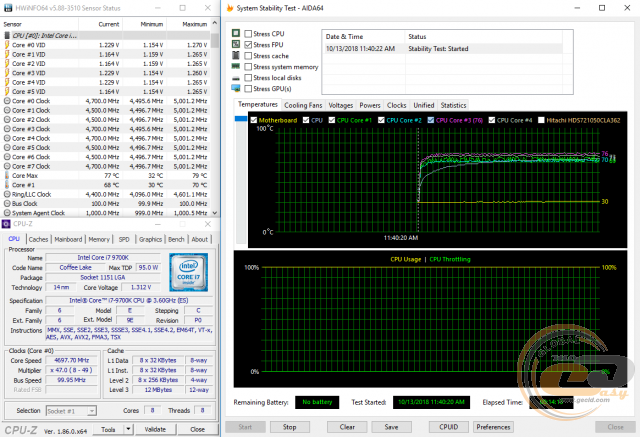Click the CPU chip icon beside Stress CPU
Viewport: 640px width, 437px height.
click(x=236, y=33)
